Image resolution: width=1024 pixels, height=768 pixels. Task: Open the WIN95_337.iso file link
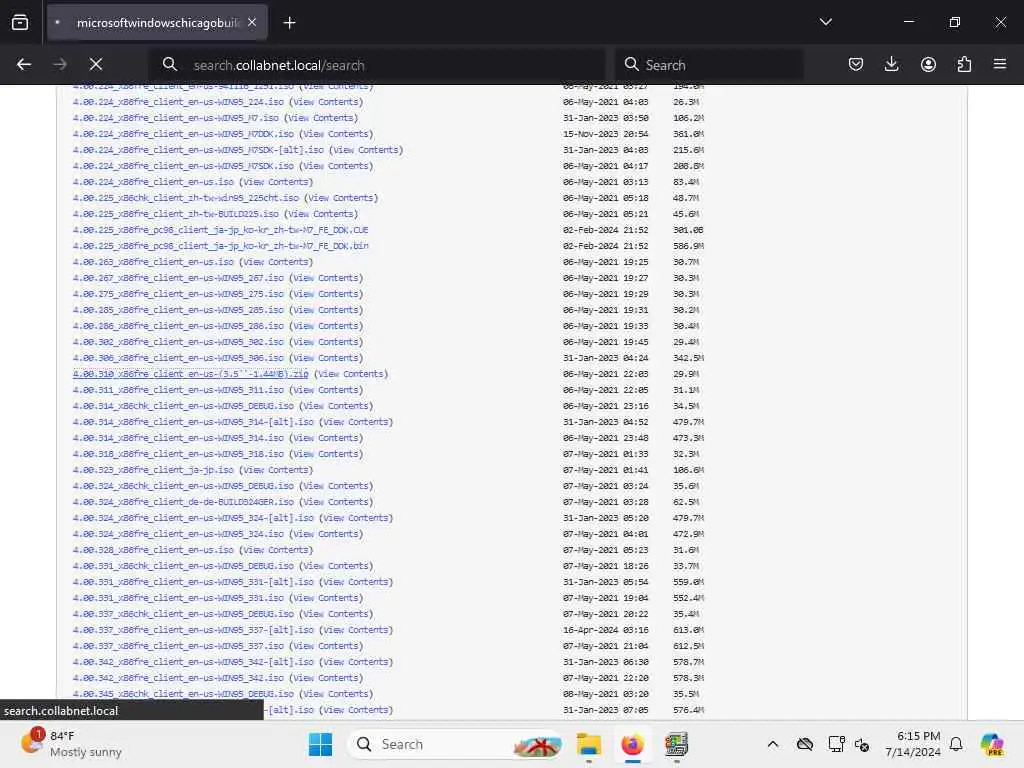[x=178, y=646]
